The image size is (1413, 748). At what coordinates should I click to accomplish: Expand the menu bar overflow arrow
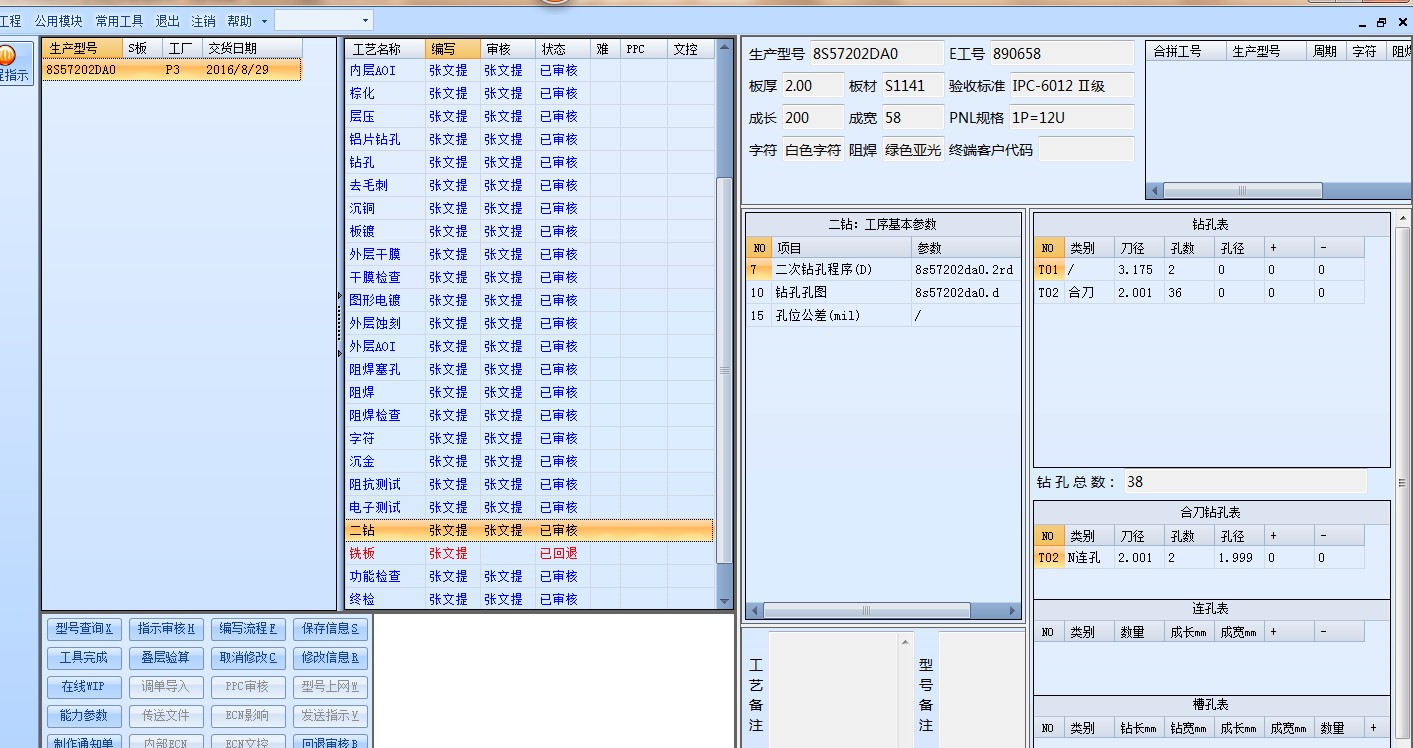click(264, 20)
